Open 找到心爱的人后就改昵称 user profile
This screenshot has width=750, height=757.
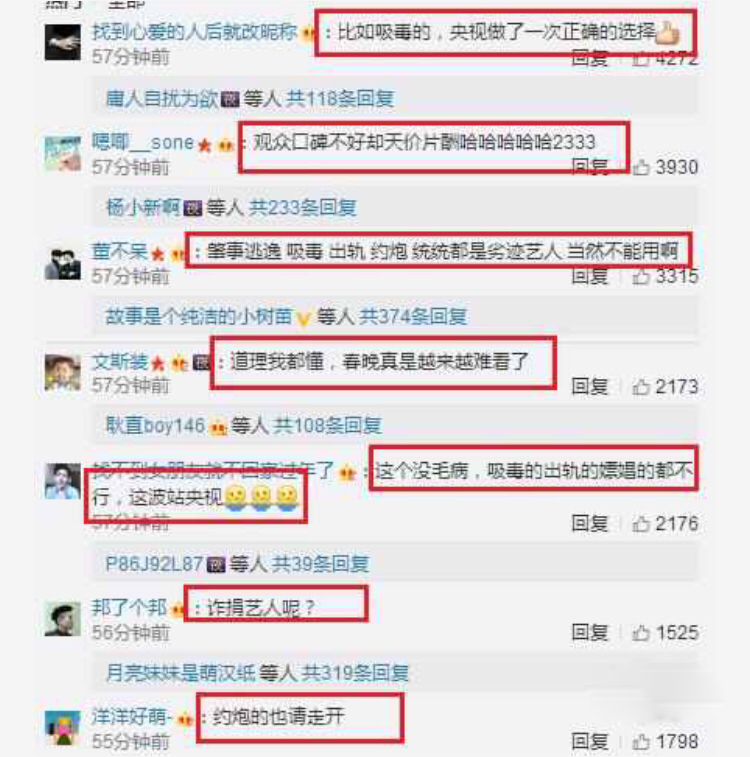coord(194,32)
